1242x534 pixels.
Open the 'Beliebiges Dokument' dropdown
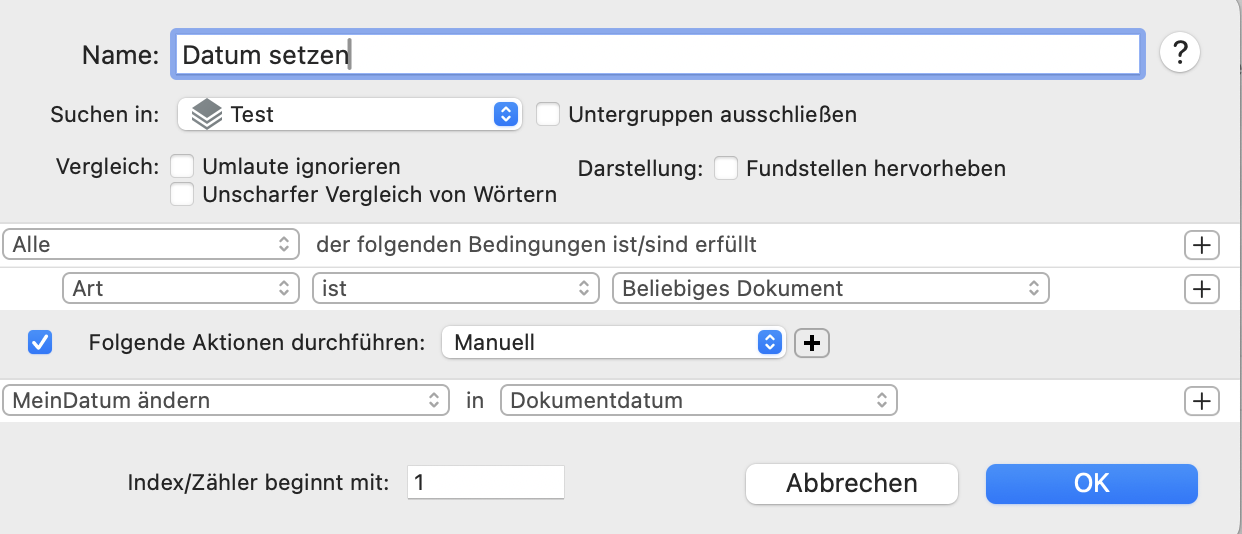click(830, 289)
